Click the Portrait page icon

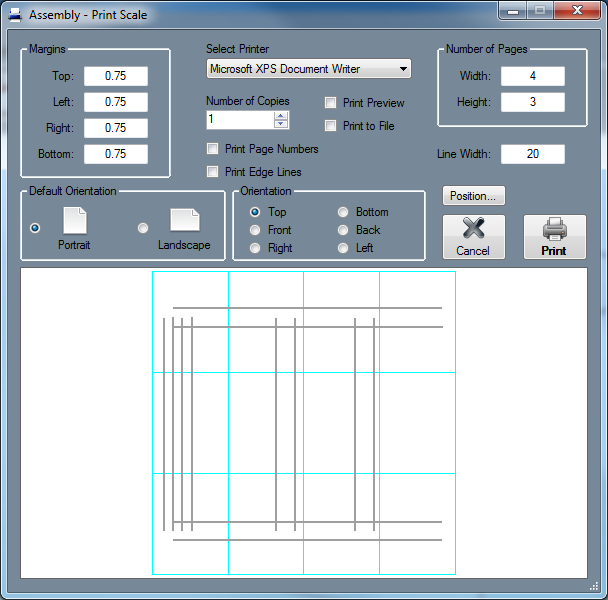(75, 220)
